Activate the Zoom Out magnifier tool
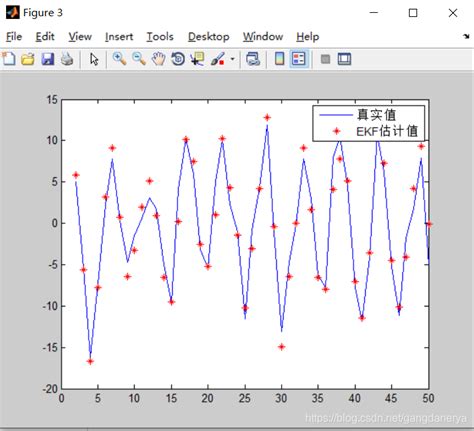Screen dimensions: 474x431 tap(139, 59)
